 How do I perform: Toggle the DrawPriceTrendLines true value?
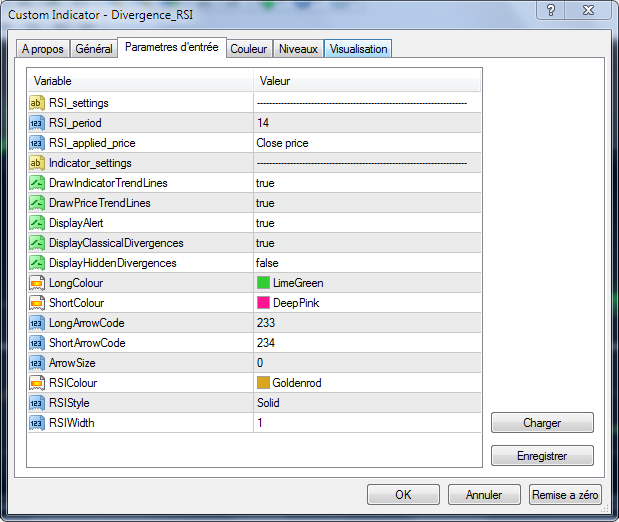tap(265, 203)
